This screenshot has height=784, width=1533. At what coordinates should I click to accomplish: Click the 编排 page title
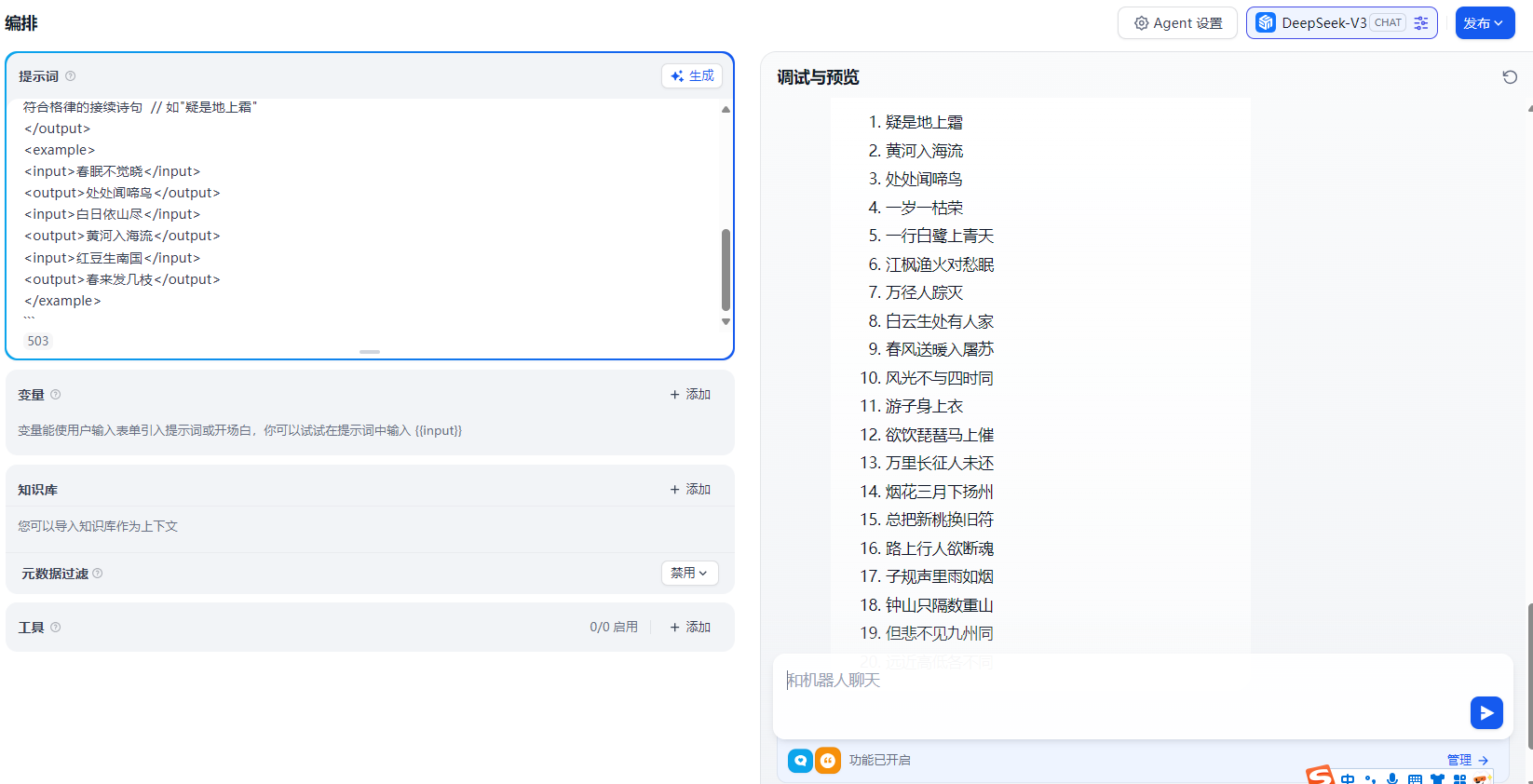pyautogui.click(x=21, y=23)
